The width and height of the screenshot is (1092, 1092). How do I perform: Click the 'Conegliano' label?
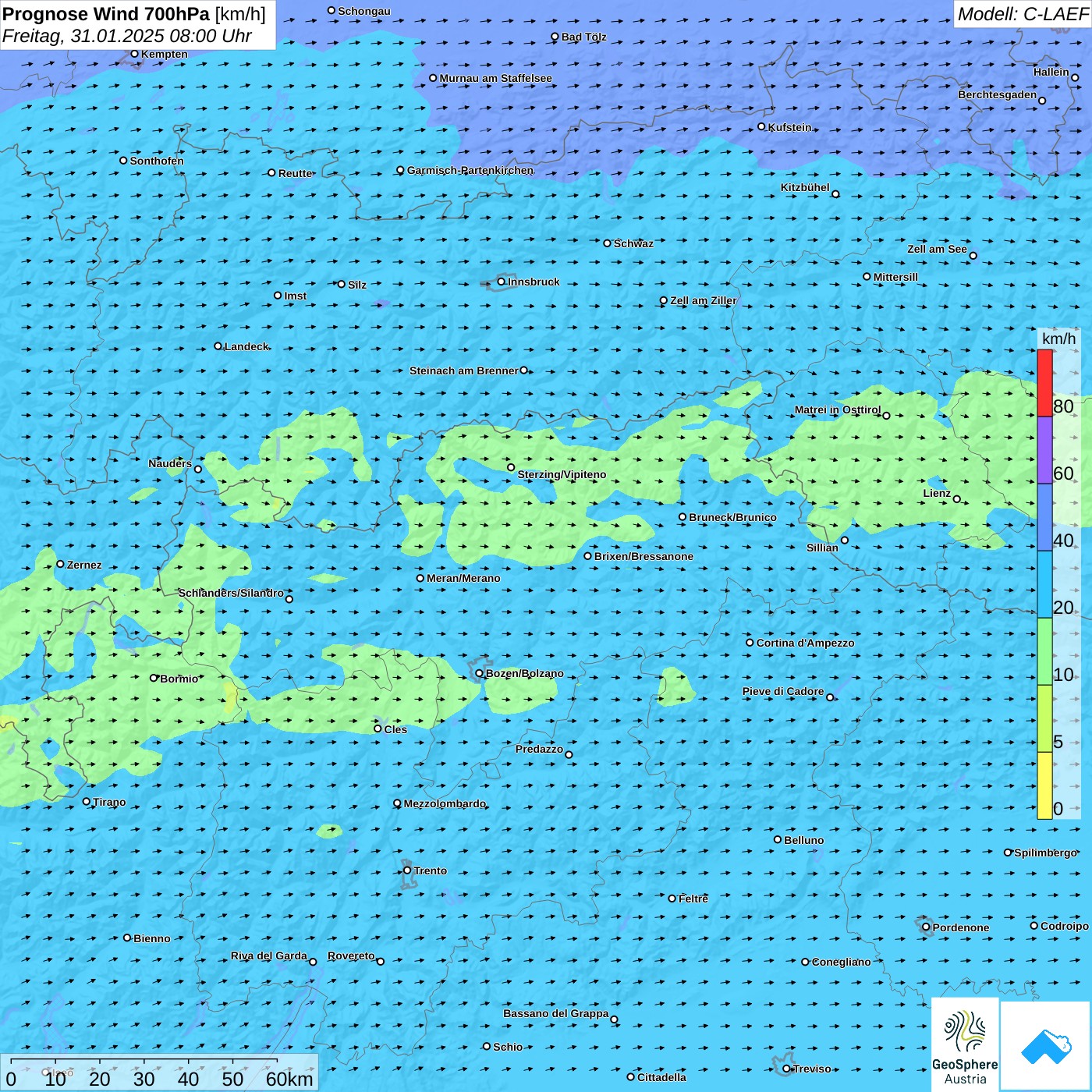(841, 962)
